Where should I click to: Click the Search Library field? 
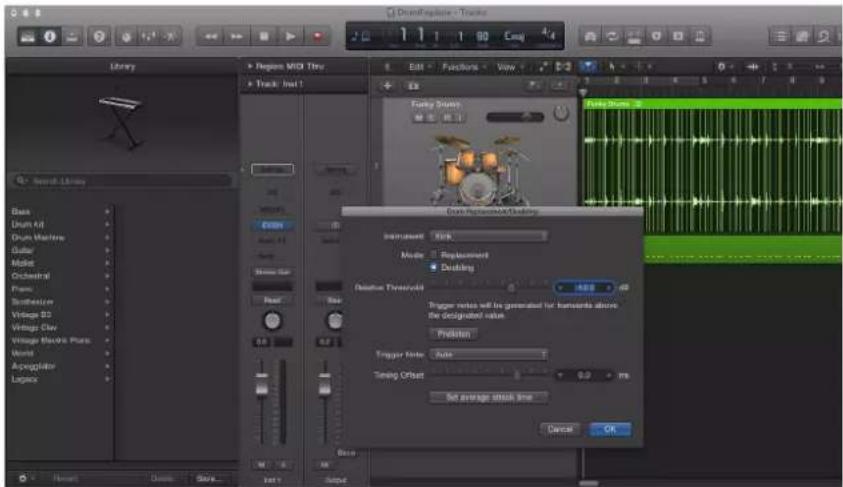pos(123,181)
